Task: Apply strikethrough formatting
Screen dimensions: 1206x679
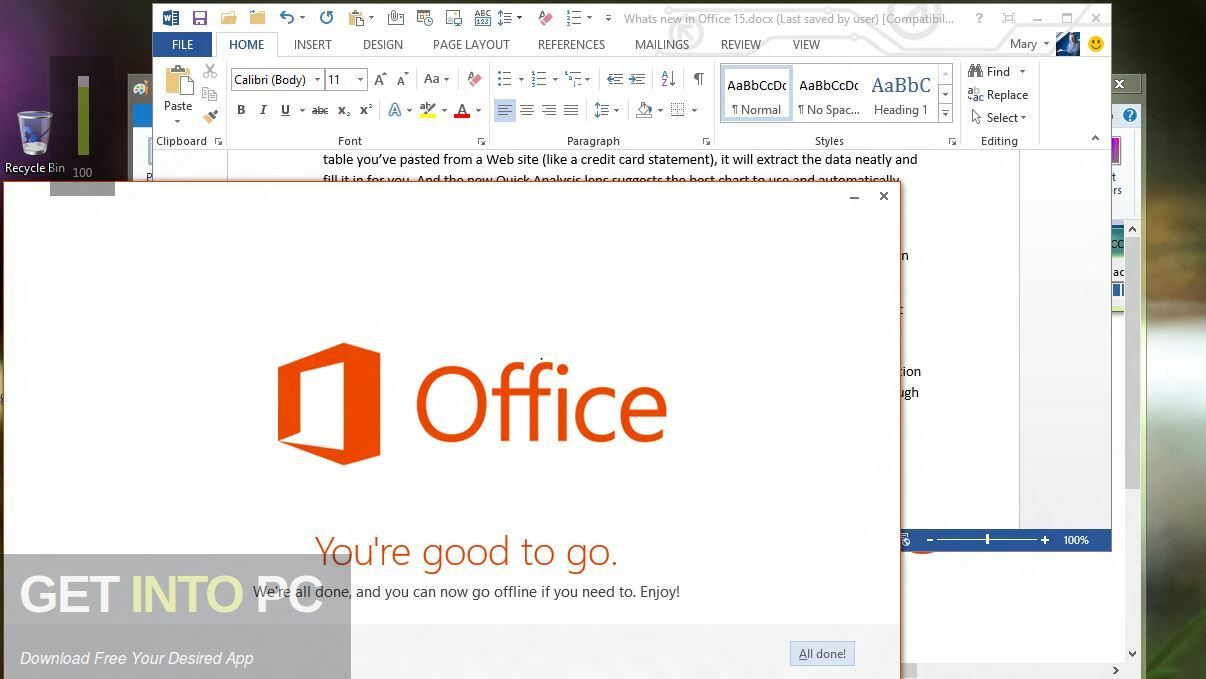Action: (320, 110)
